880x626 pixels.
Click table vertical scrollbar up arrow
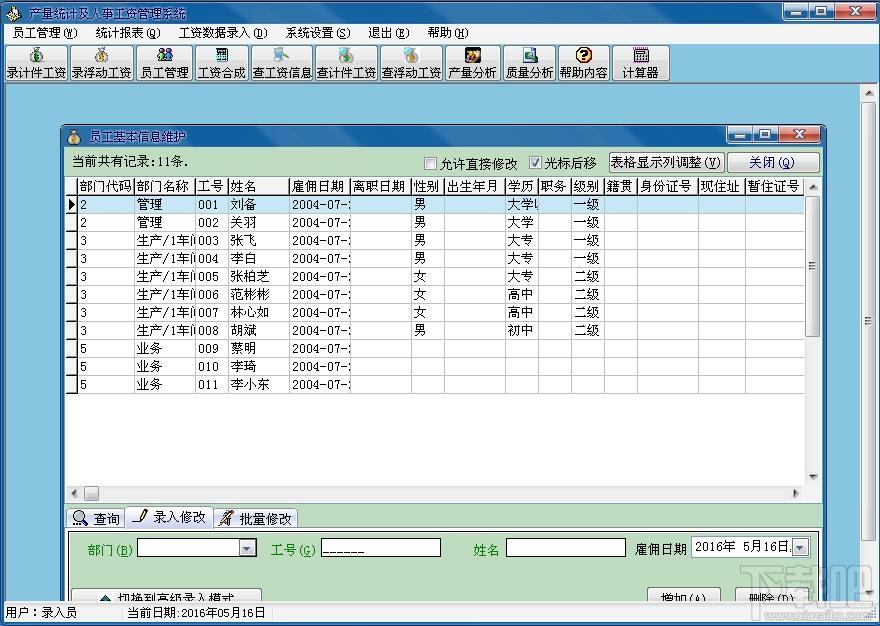813,186
